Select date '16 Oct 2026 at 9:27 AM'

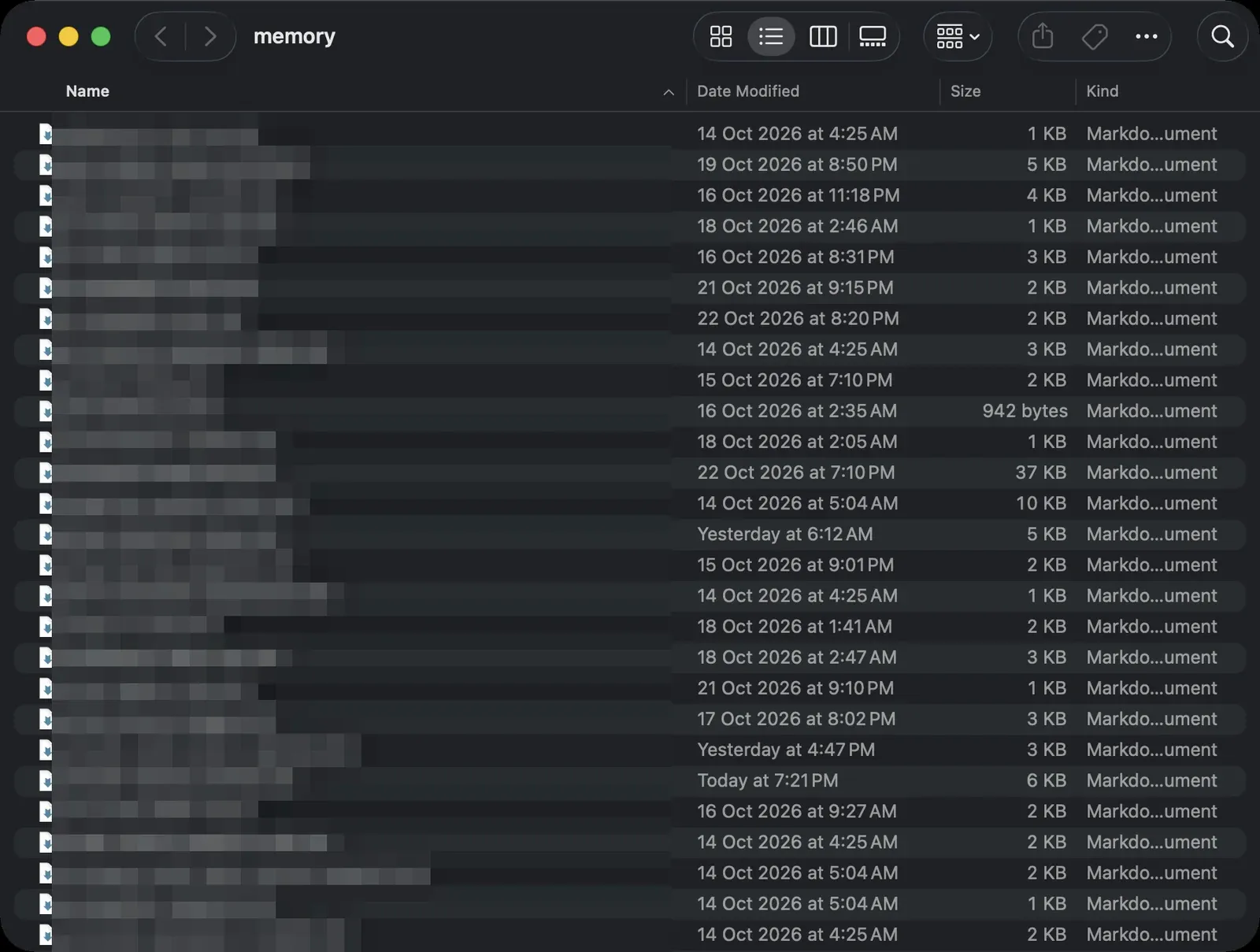pyautogui.click(x=797, y=811)
